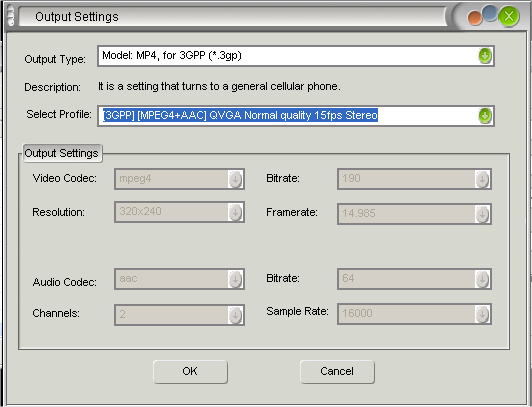532x407 pixels.
Task: Open the Select Profile dropdown arrow
Action: pyautogui.click(x=485, y=116)
